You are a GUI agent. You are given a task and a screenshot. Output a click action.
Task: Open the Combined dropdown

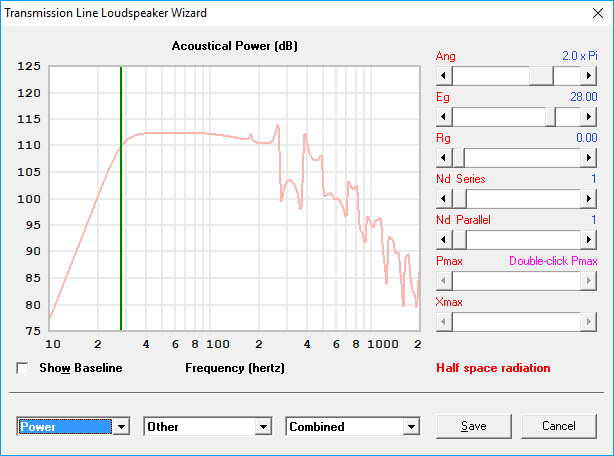click(x=411, y=427)
